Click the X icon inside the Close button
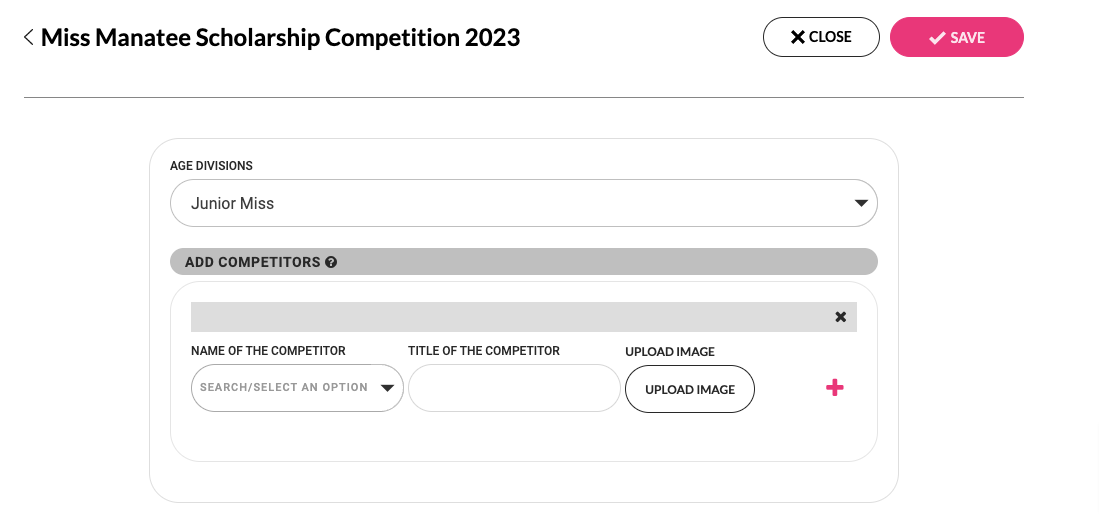Image resolution: width=1099 pixels, height=531 pixels. pyautogui.click(x=797, y=37)
